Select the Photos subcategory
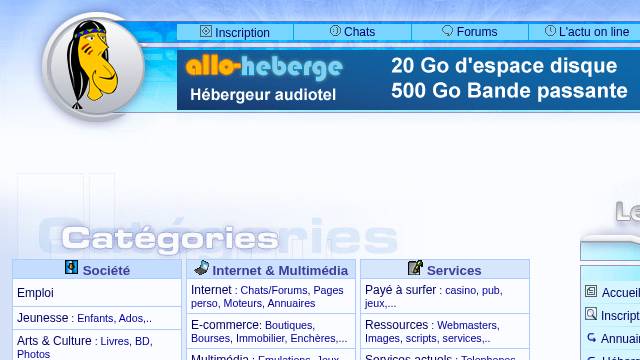This screenshot has height=360, width=640. (33, 354)
